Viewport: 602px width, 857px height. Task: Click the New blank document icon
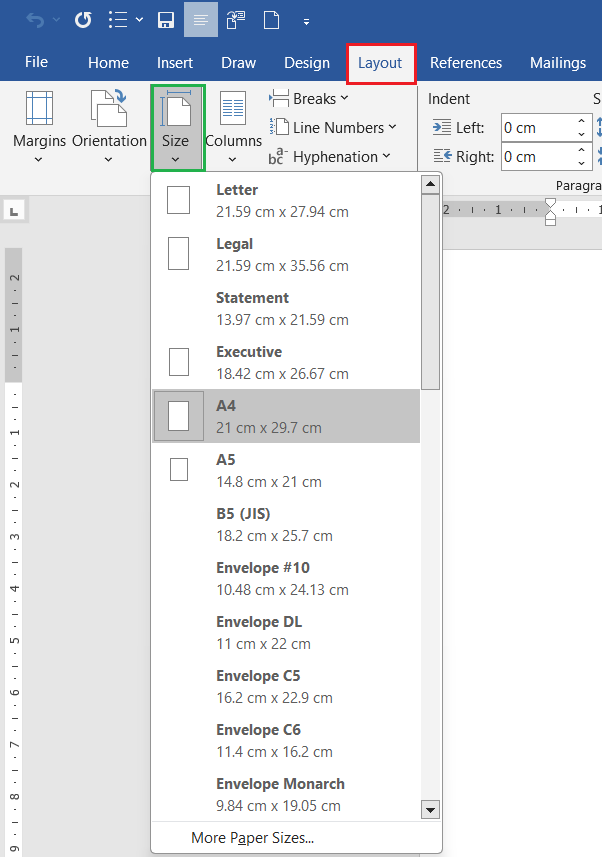[x=271, y=21]
